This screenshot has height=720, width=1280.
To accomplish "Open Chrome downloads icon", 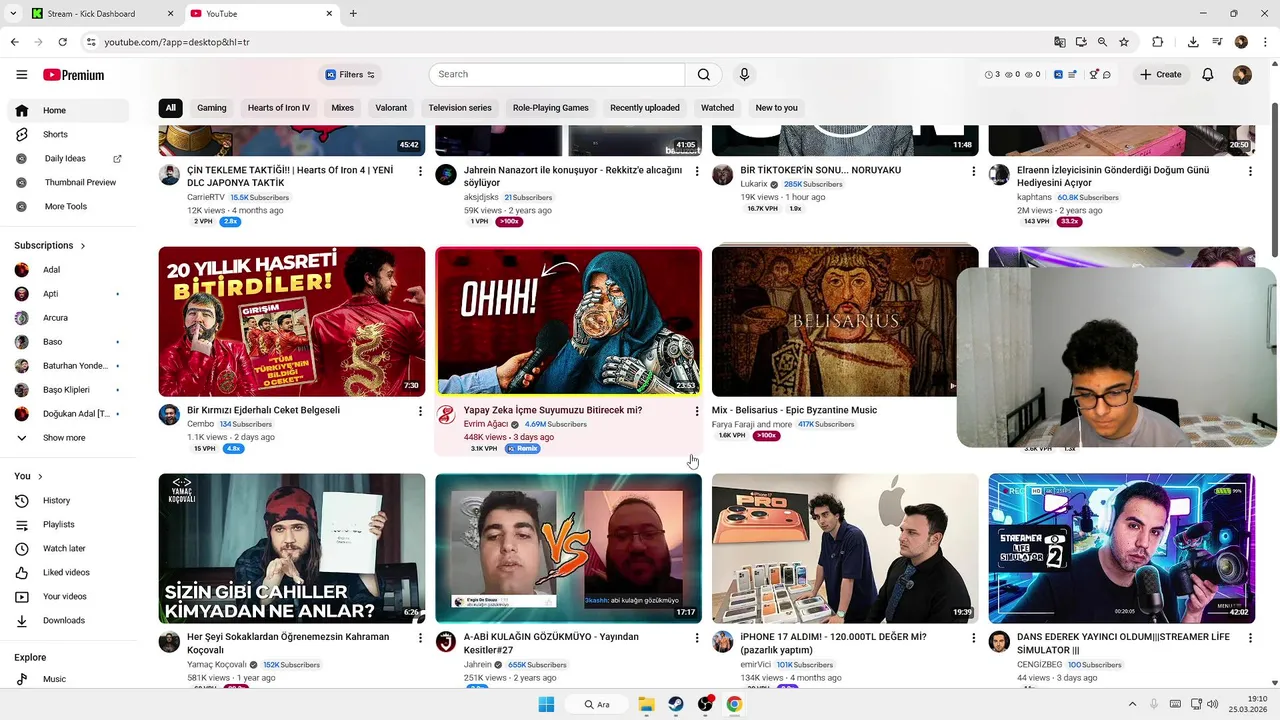I will [x=1193, y=42].
